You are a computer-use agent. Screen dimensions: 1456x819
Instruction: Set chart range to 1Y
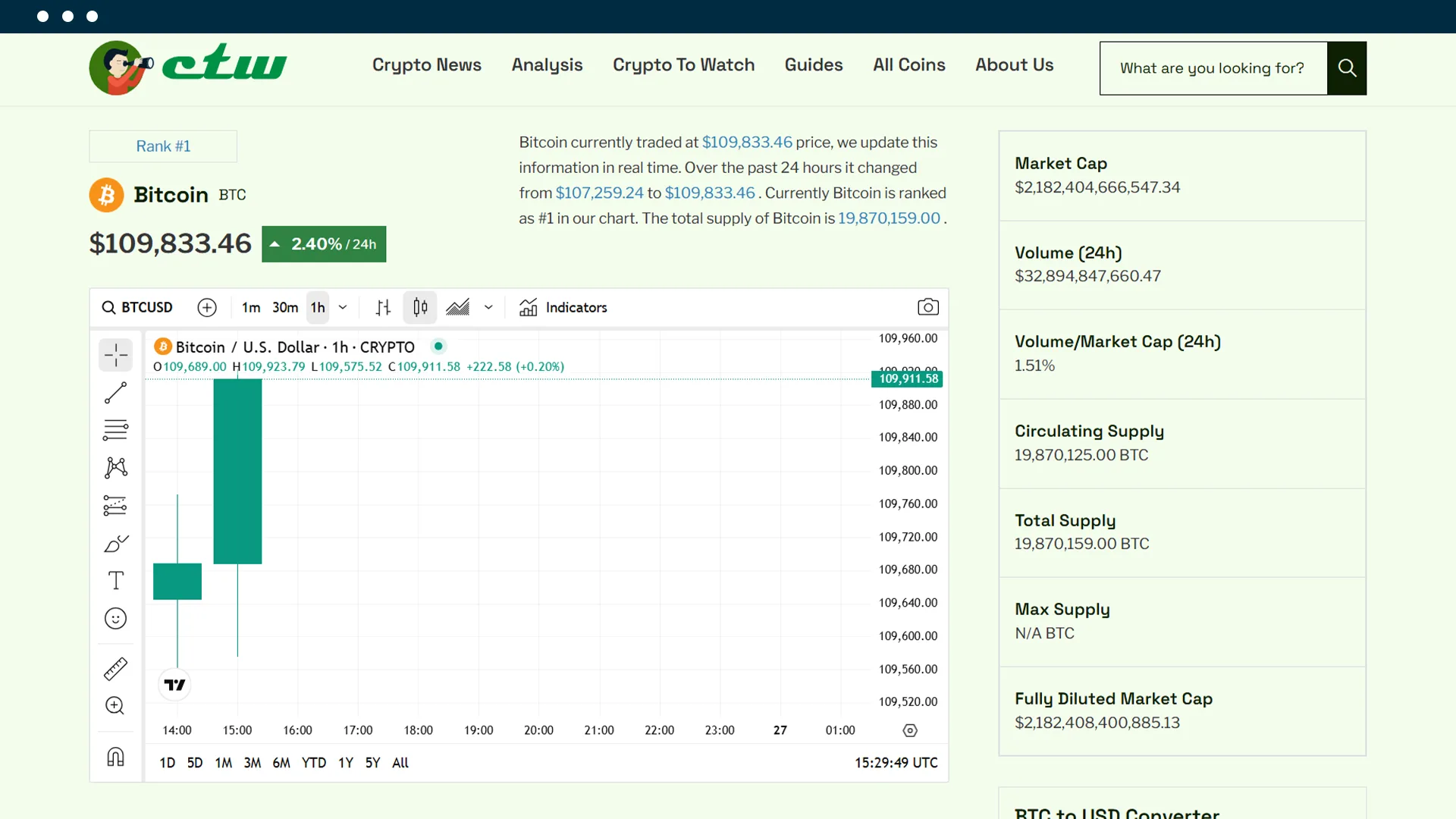[346, 763]
